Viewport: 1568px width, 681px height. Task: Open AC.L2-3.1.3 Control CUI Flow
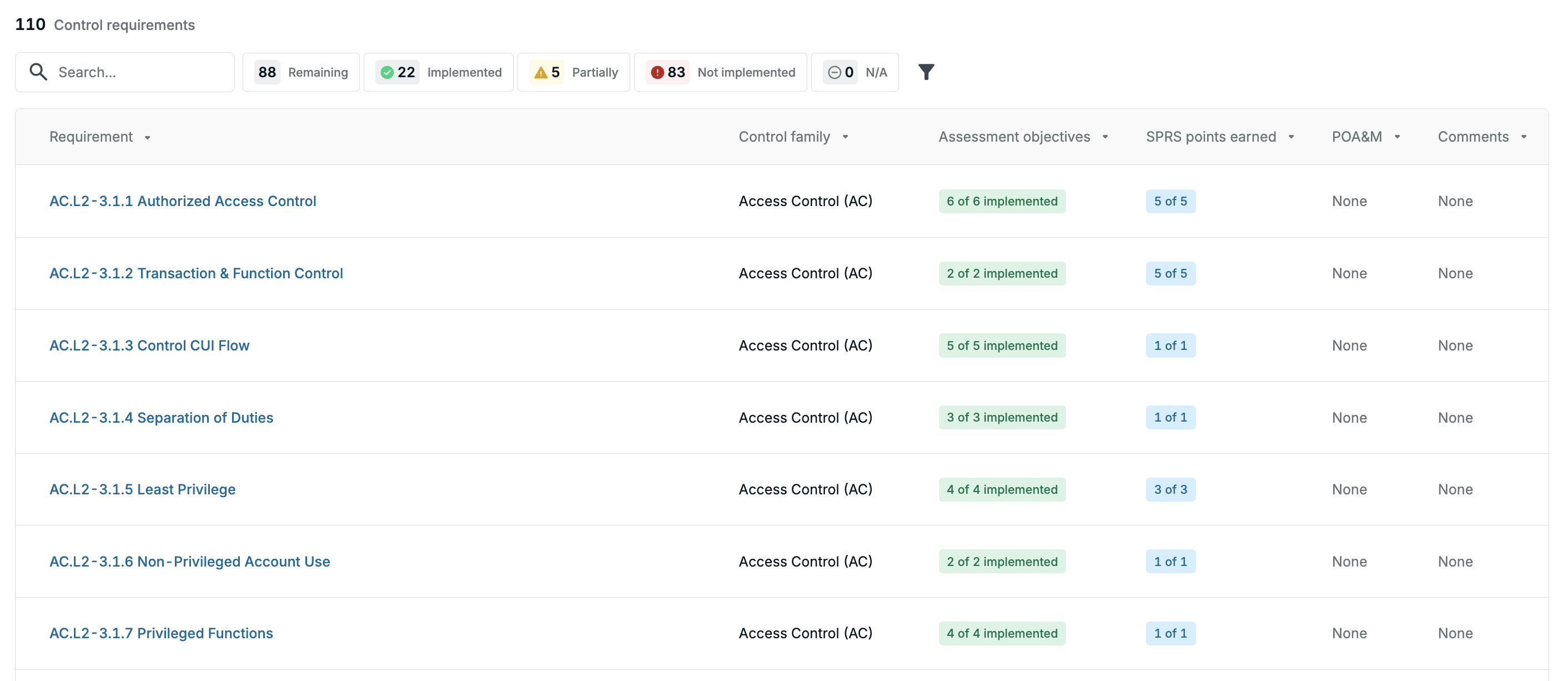coord(149,345)
